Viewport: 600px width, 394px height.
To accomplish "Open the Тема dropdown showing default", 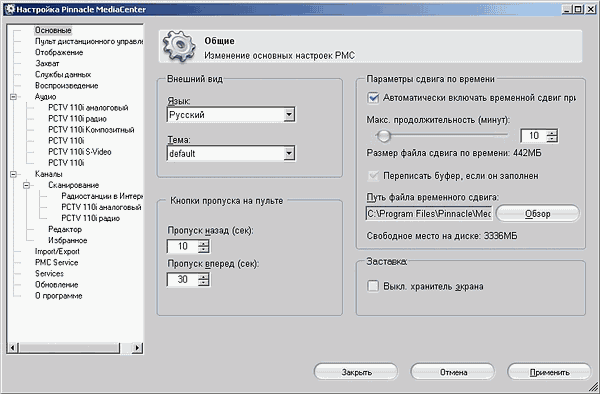I will [231, 153].
